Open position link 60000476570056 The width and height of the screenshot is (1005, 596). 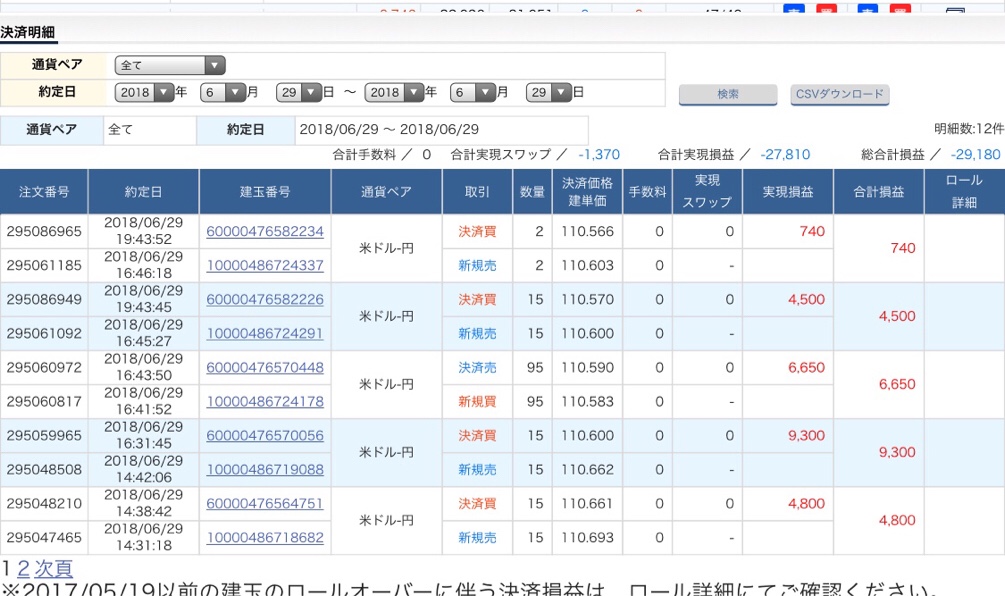(265, 435)
